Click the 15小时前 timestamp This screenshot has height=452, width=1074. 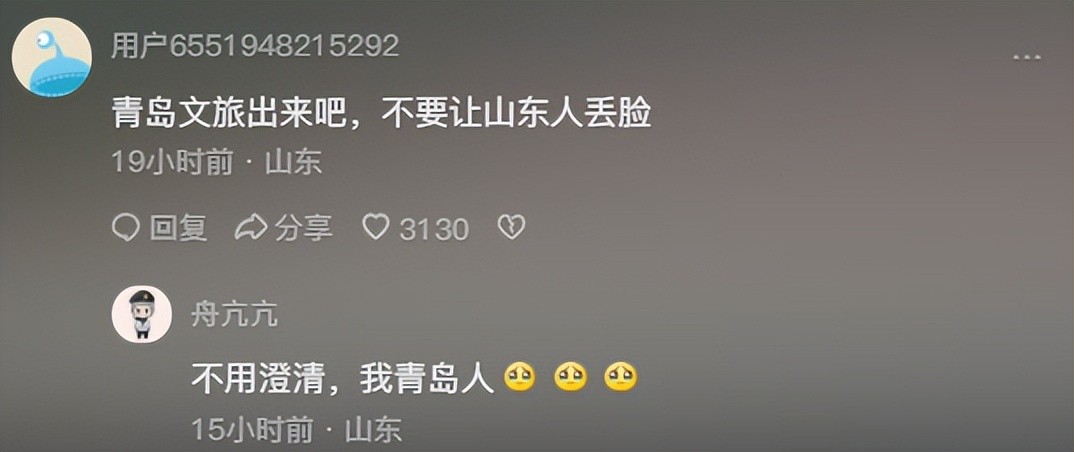click(252, 430)
